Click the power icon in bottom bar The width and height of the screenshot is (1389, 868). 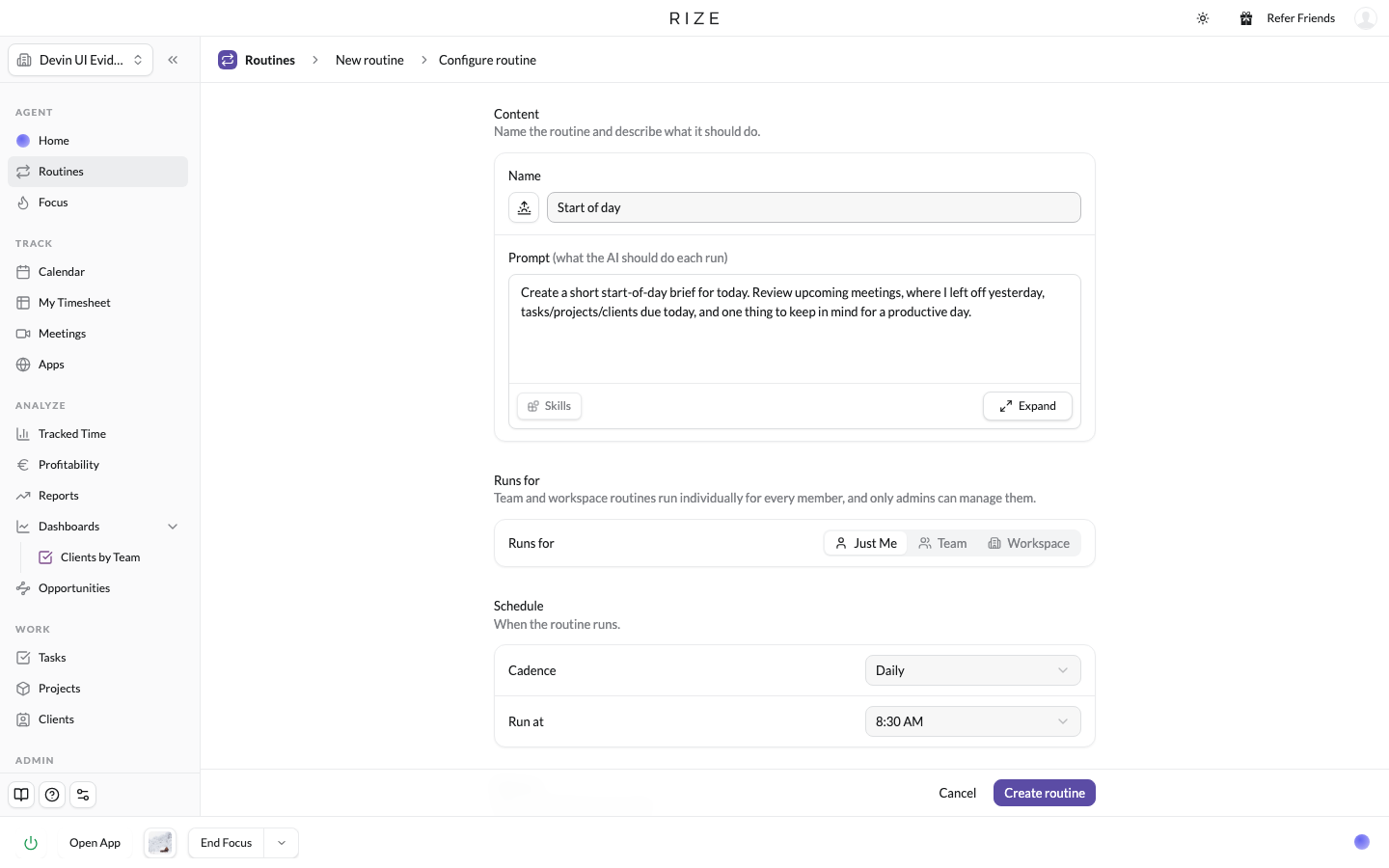(x=31, y=843)
